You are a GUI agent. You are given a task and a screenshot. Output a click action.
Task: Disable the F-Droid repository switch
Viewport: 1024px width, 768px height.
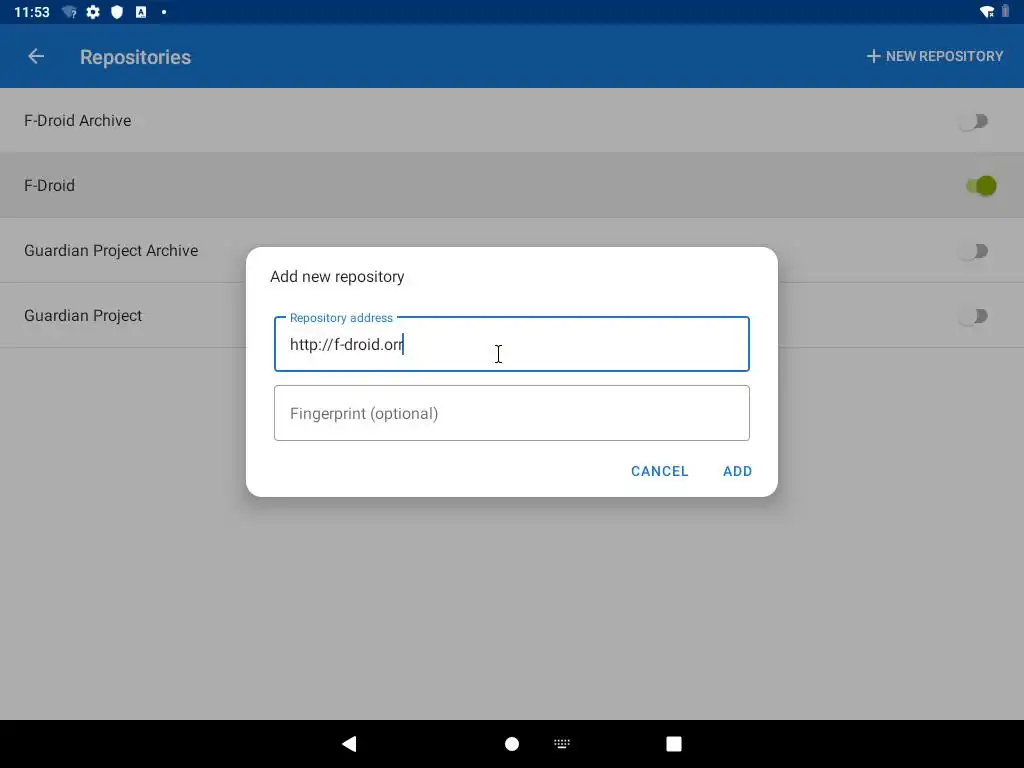(x=981, y=185)
